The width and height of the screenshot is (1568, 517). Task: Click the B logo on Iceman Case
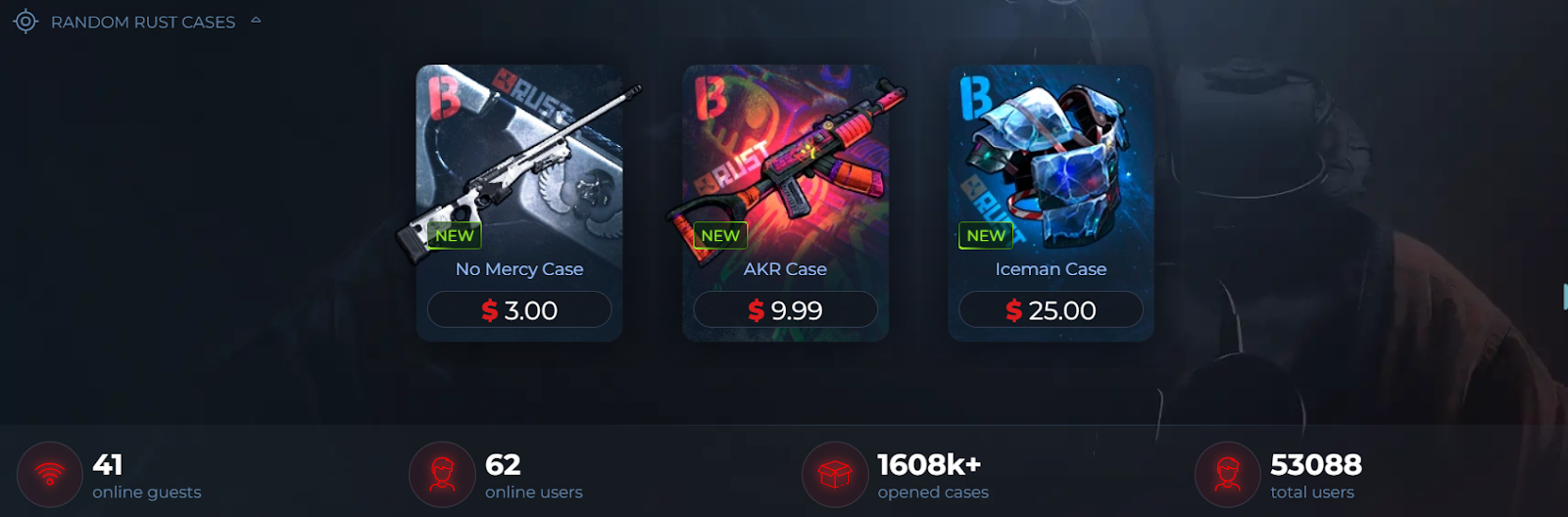point(976,97)
